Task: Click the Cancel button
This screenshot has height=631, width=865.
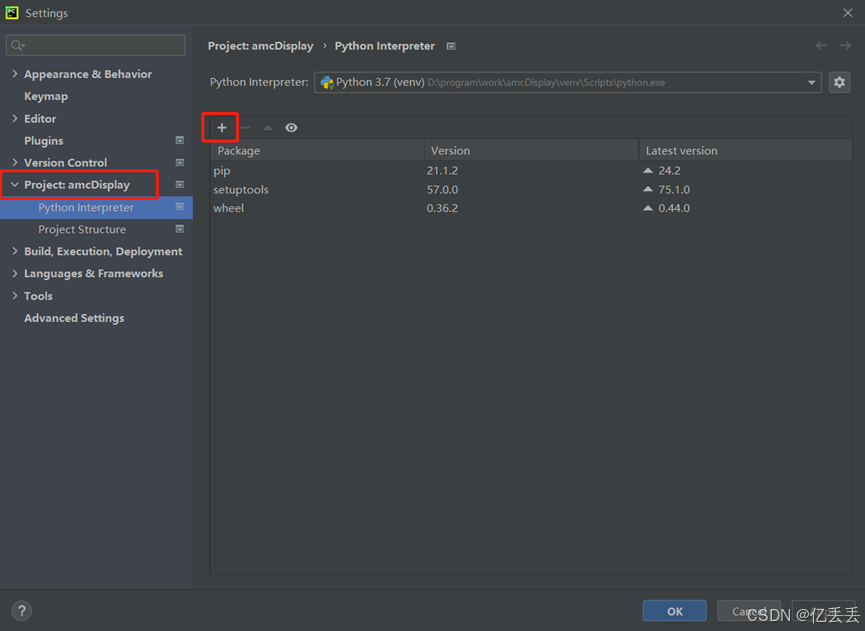Action: 749,611
